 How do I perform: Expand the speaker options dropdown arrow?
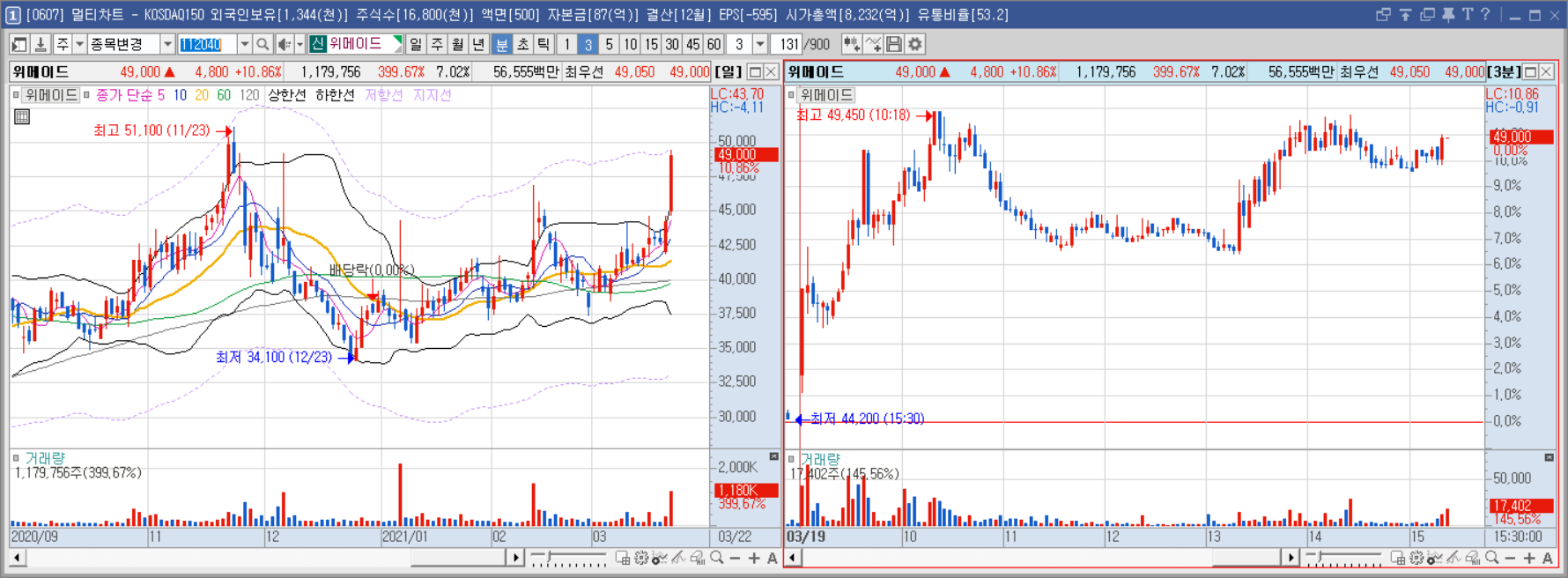click(300, 44)
